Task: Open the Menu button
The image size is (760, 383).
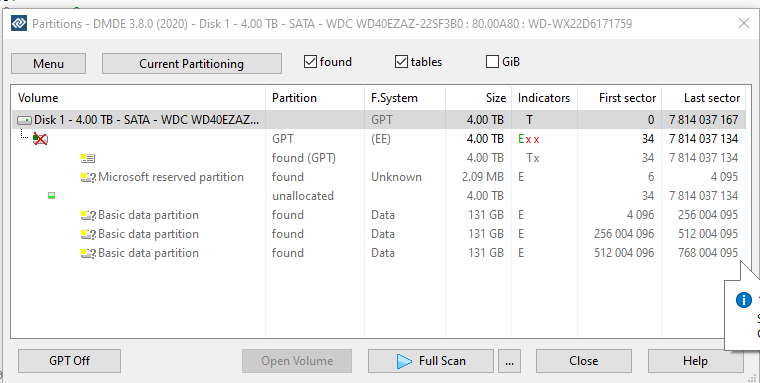Action: click(48, 64)
